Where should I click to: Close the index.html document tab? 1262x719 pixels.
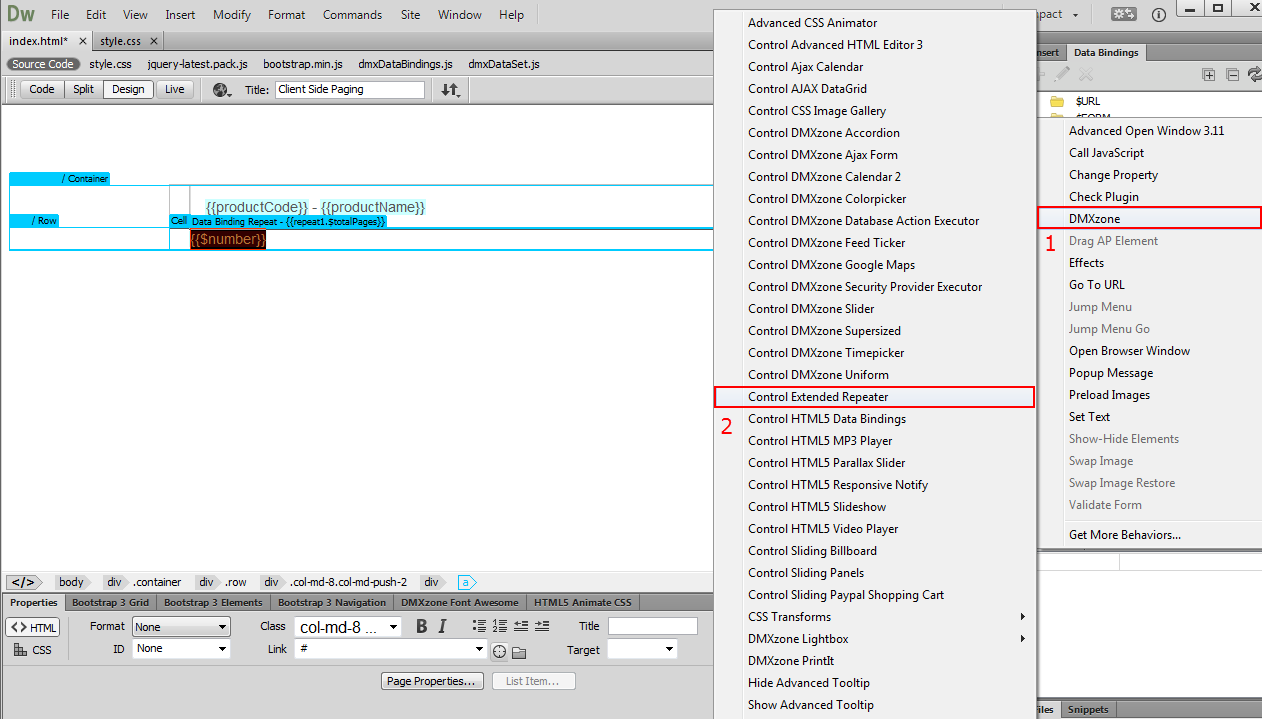point(81,41)
